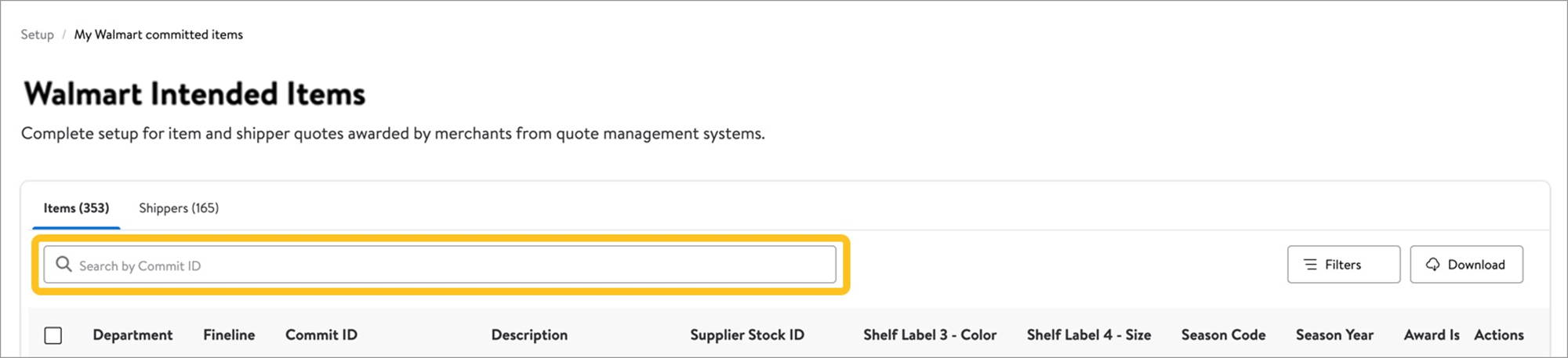The image size is (1568, 358).
Task: Sort by the Season Code column
Action: pos(1223,334)
